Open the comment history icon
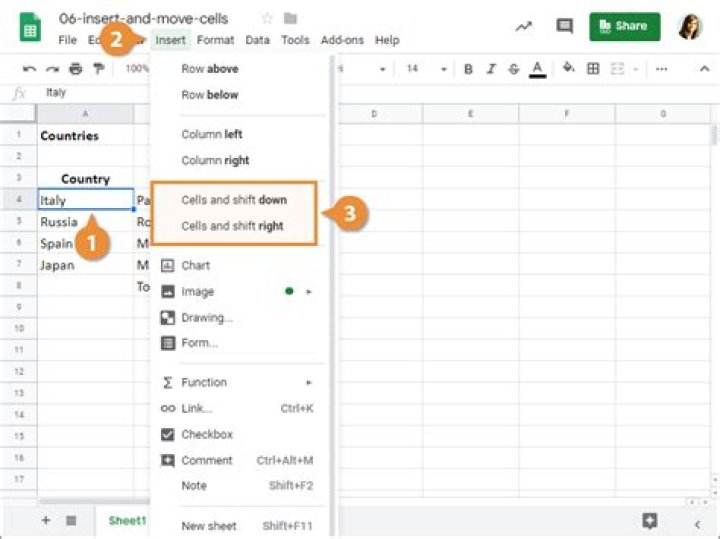Viewport: 720px width, 539px height. 565,27
